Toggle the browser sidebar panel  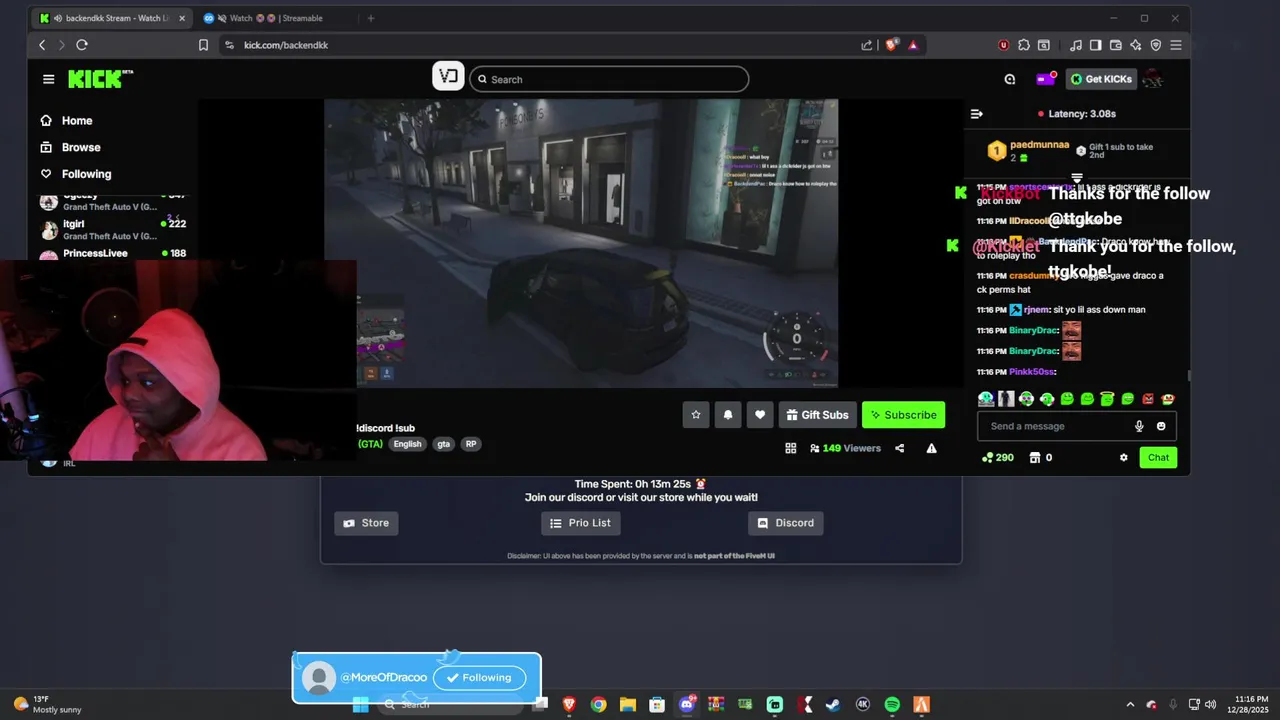click(x=1096, y=45)
